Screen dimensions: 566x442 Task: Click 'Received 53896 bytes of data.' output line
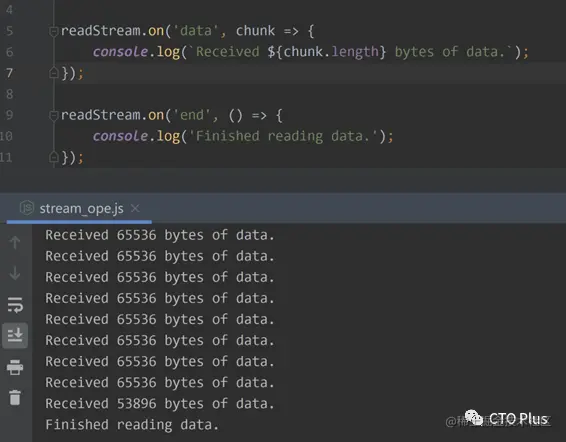(160, 404)
